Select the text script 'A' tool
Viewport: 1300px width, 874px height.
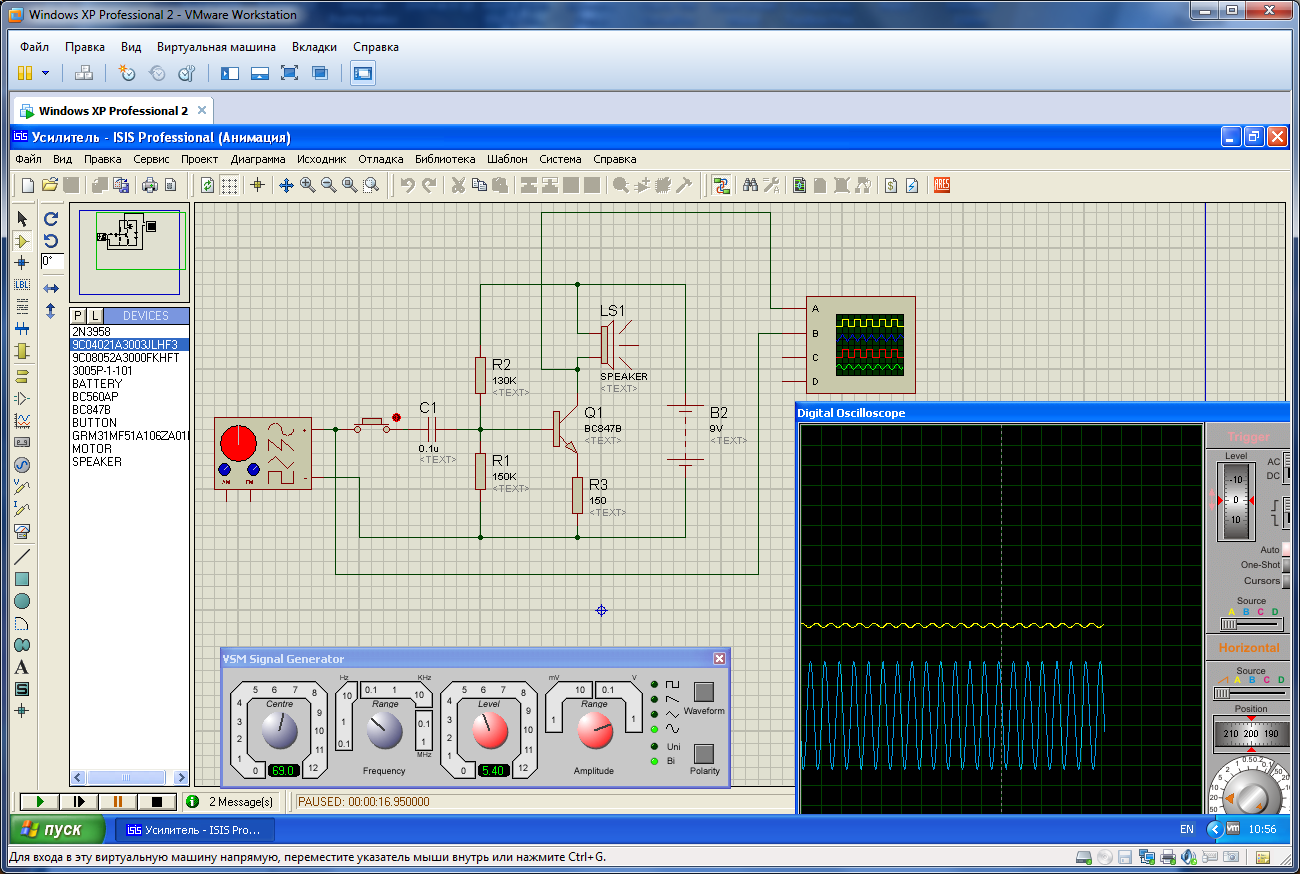click(22, 667)
